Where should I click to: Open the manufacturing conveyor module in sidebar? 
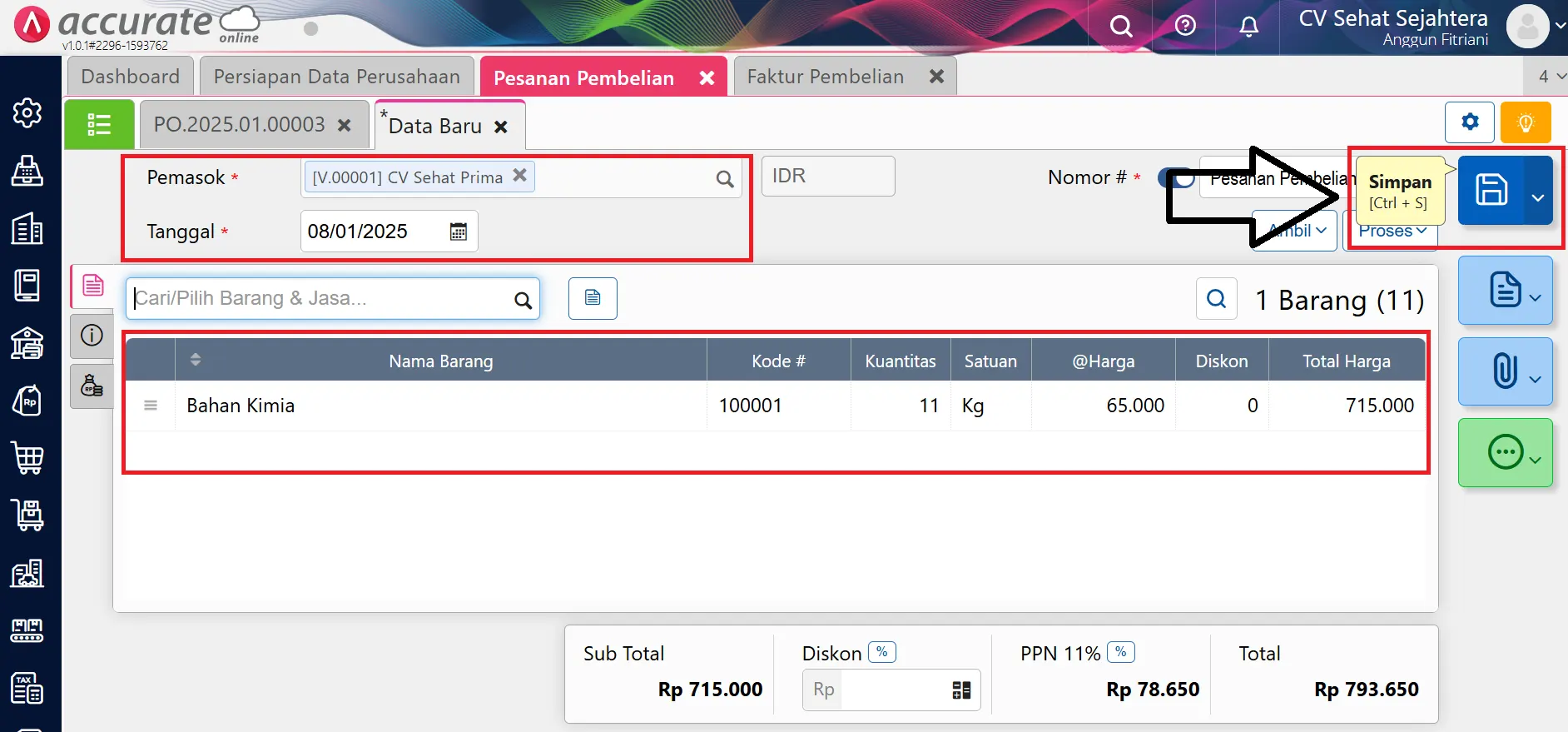point(27,630)
